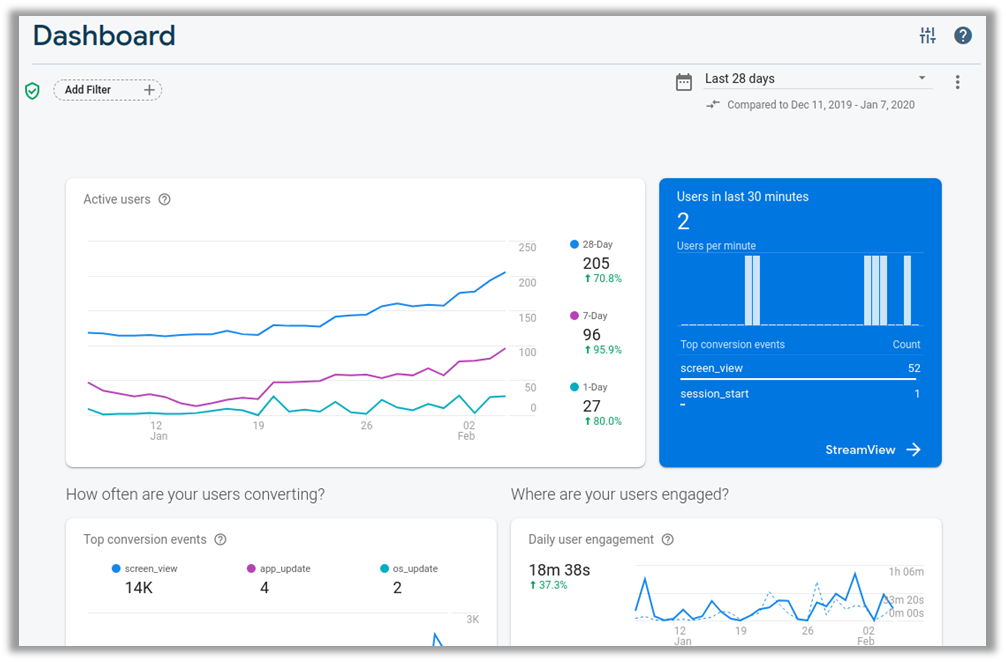Select the 28-Day active users metric
Viewport: 1006px width, 662px height.
597,261
